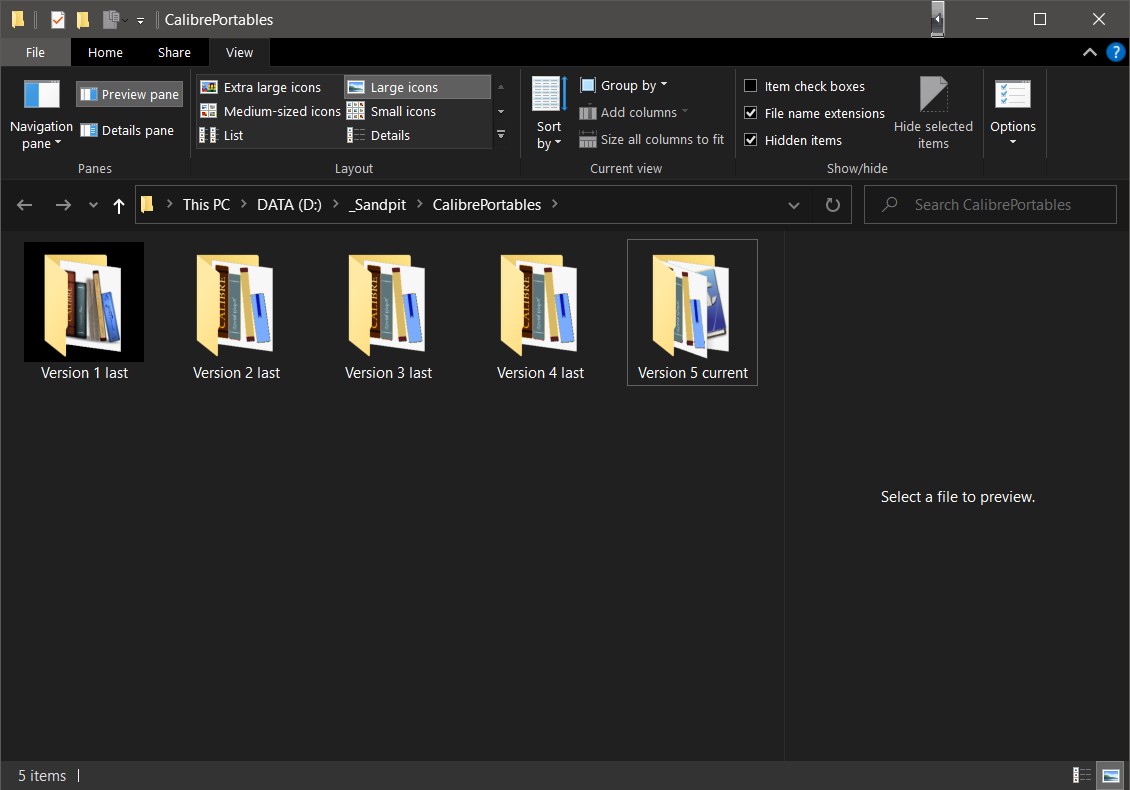Click the New folder quick access icon
1130x790 pixels.
click(83, 19)
